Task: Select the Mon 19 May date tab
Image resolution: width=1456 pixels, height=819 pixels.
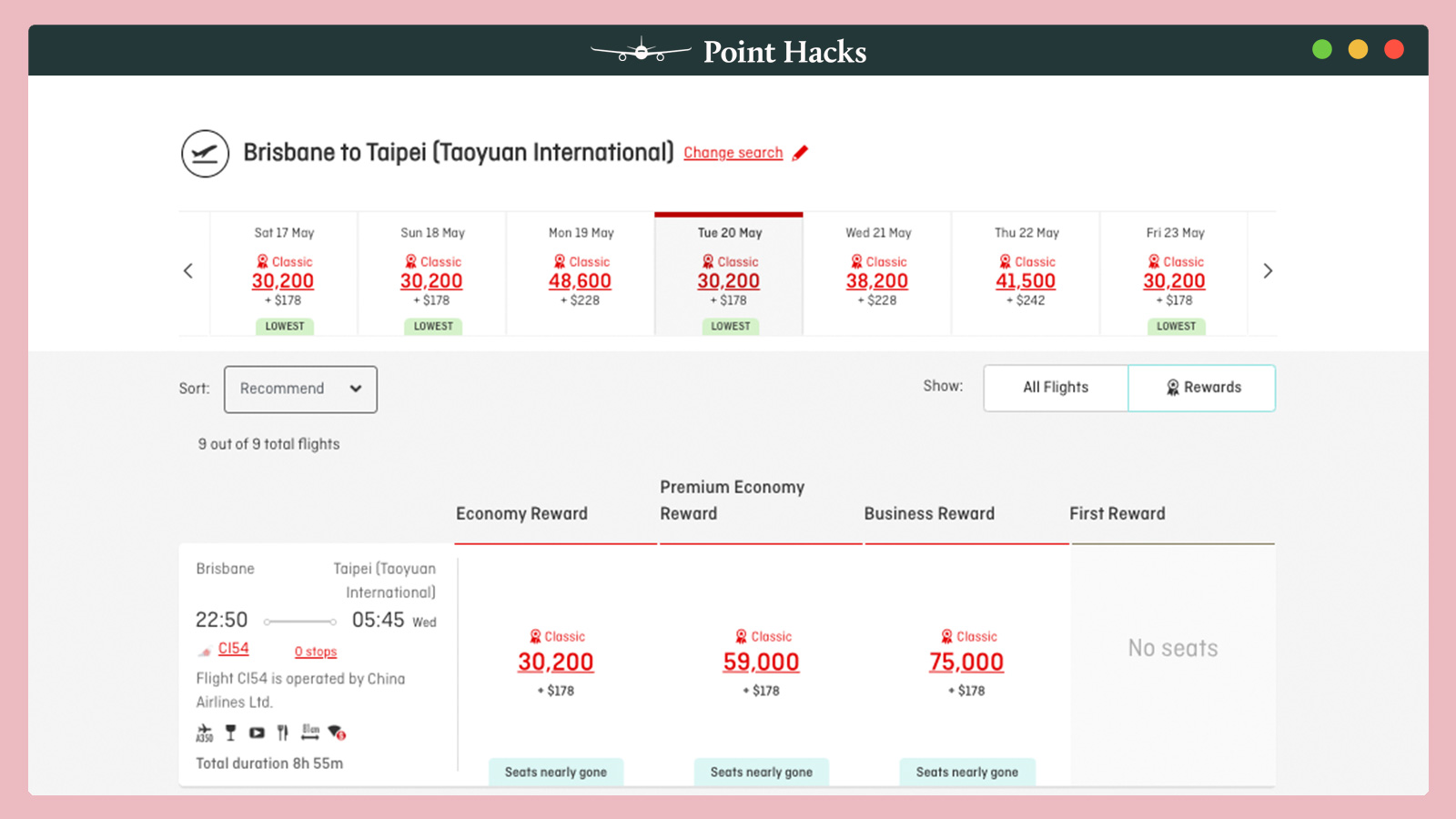Action: (x=581, y=275)
